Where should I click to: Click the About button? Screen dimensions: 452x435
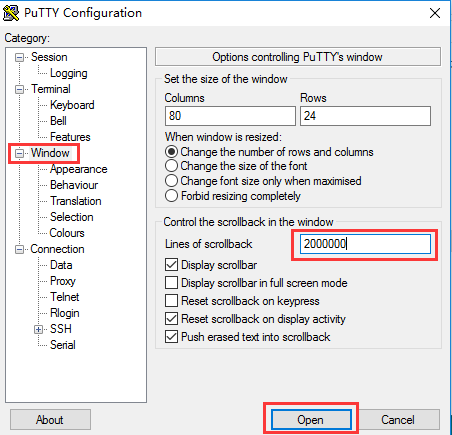tap(50, 420)
